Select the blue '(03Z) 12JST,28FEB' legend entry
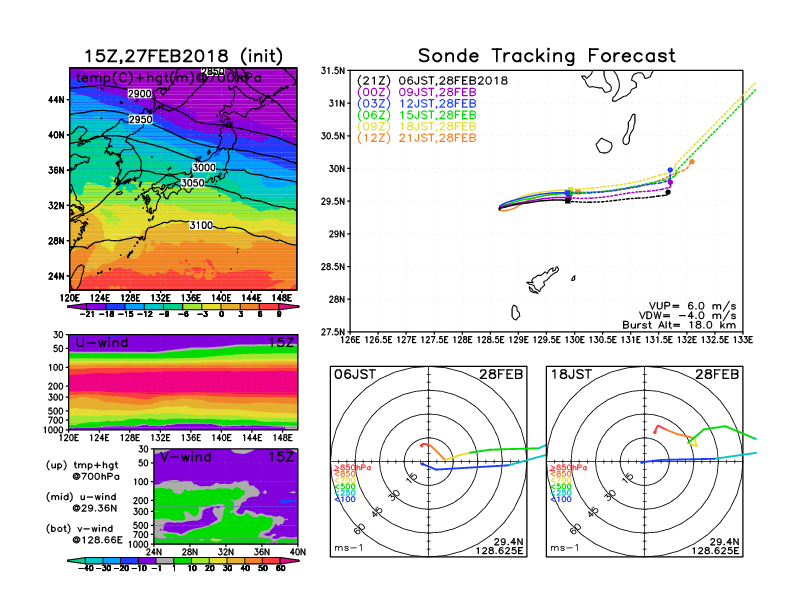792x612 pixels. (416, 104)
